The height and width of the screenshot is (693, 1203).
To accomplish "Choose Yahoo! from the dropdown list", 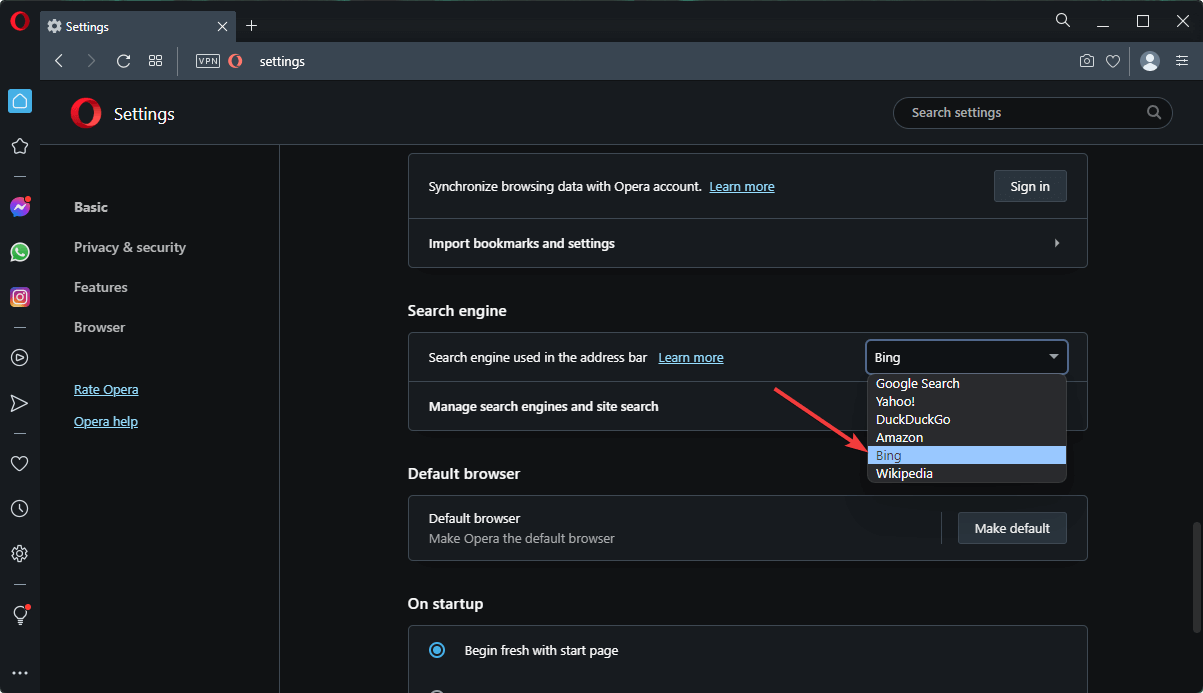I will (x=966, y=402).
